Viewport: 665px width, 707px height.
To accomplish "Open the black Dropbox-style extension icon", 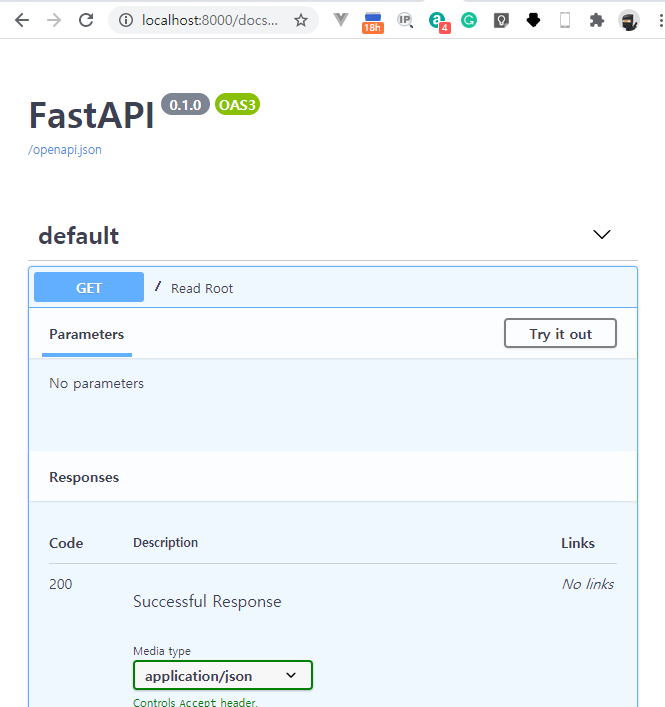I will [533, 20].
